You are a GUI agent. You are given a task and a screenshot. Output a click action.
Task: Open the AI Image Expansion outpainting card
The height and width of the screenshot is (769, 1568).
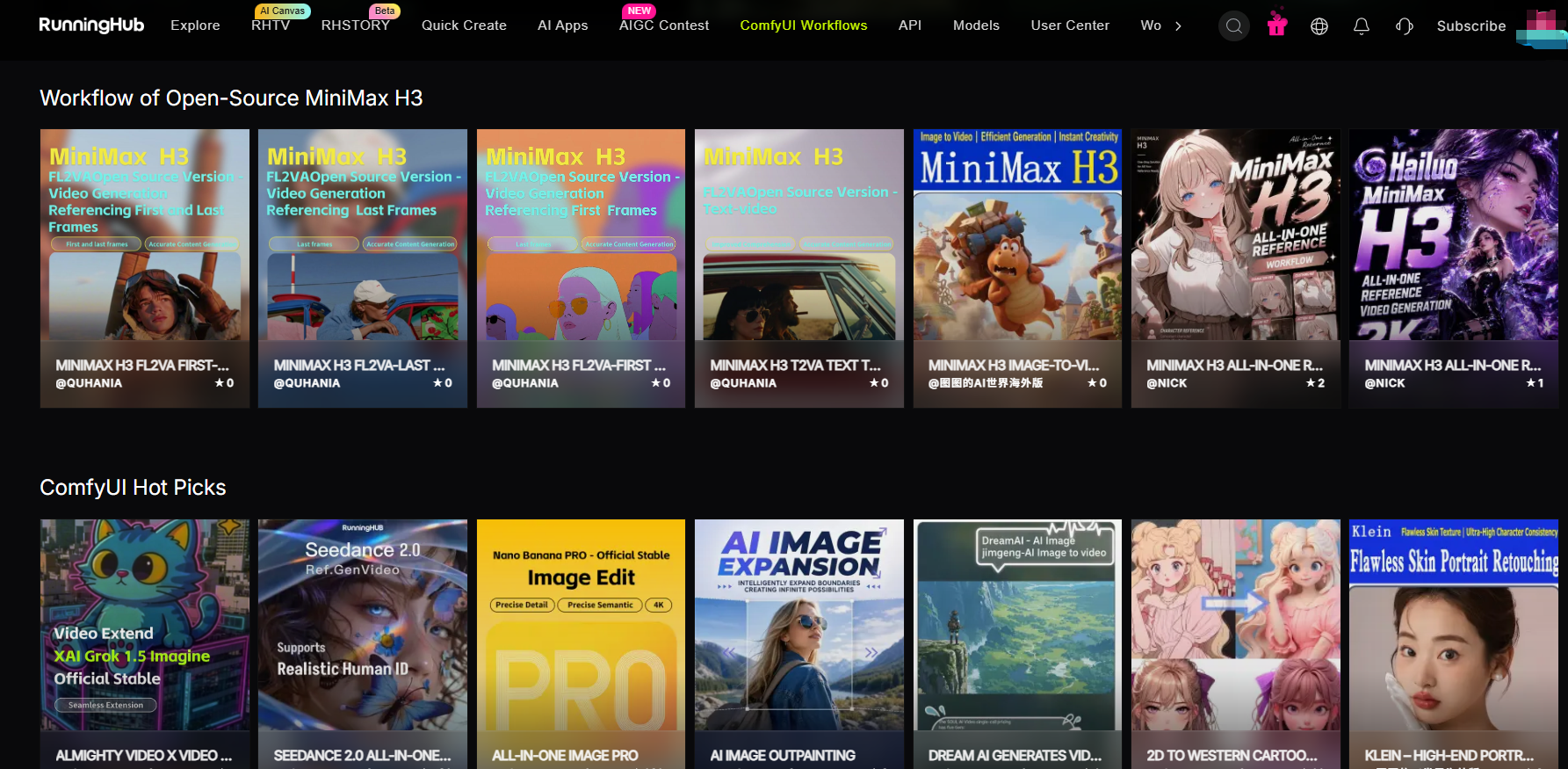[799, 644]
